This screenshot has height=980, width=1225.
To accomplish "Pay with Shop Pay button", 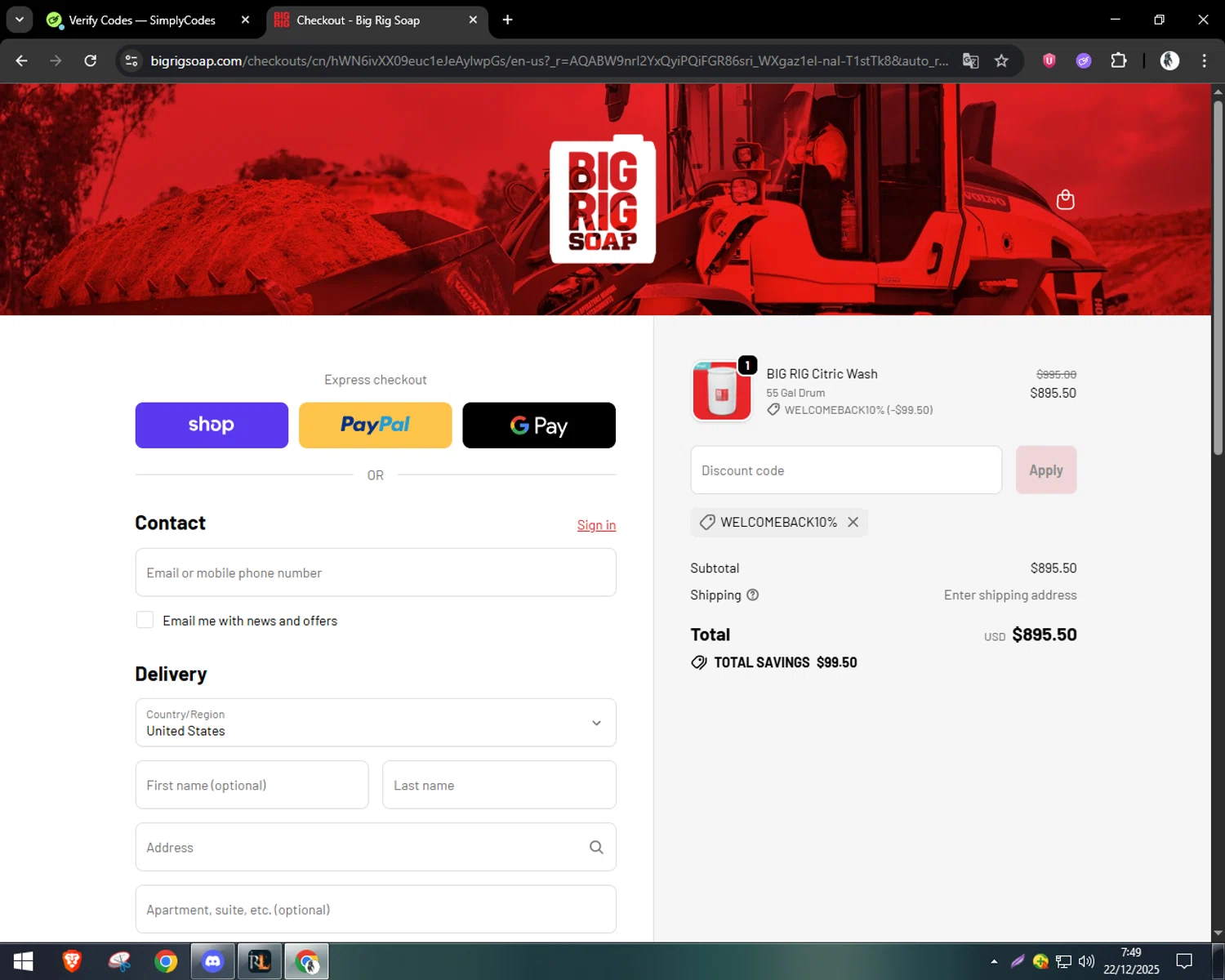I will coord(212,425).
